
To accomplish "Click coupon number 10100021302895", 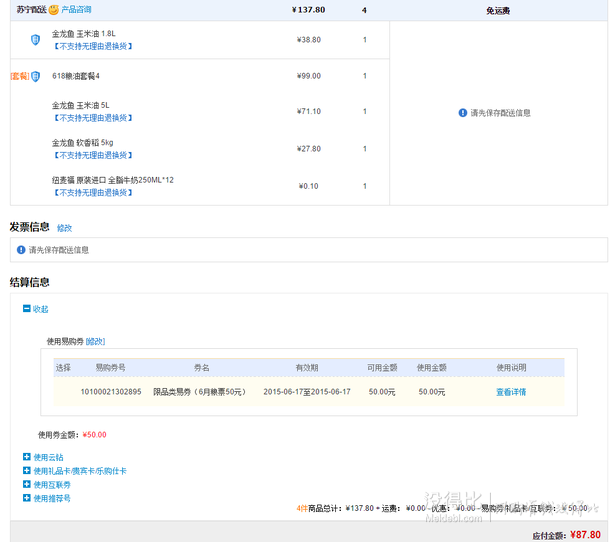I will pos(111,392).
